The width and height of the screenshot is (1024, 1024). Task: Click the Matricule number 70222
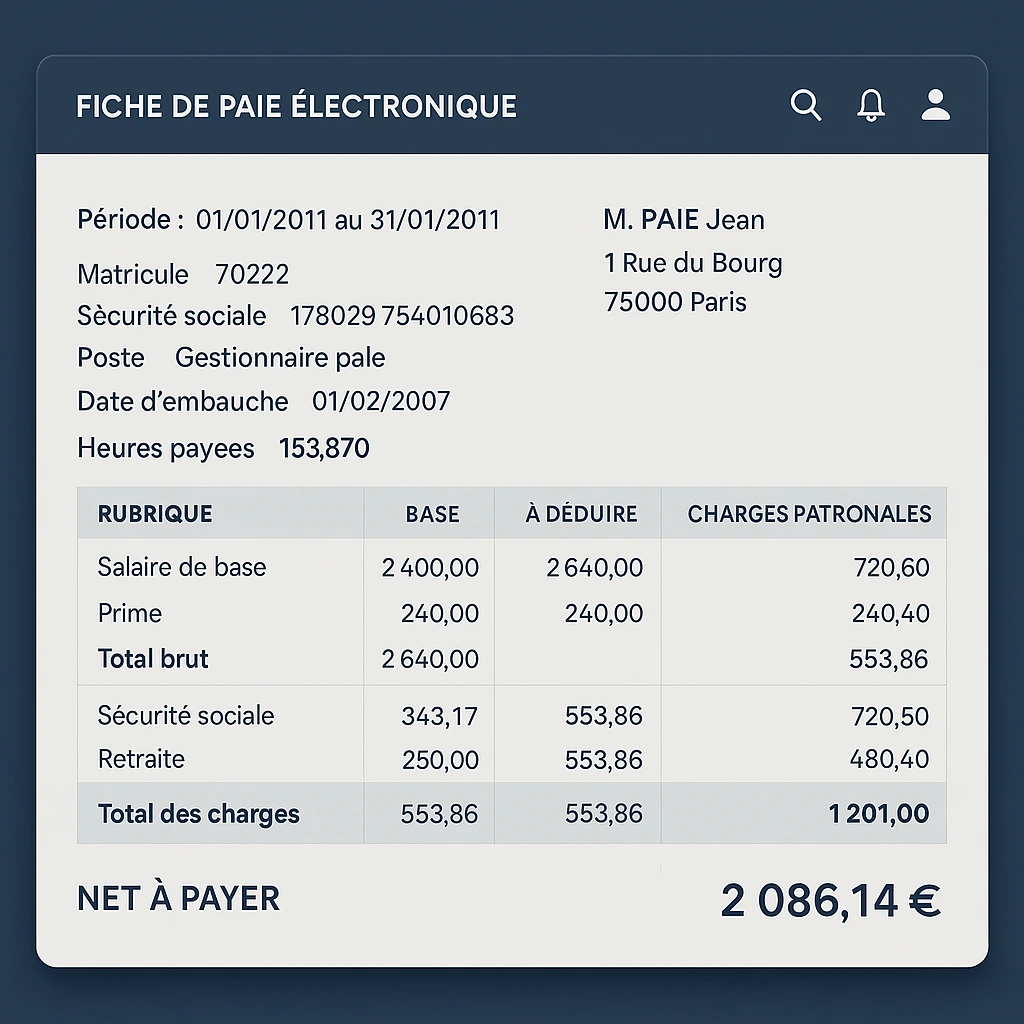click(252, 274)
